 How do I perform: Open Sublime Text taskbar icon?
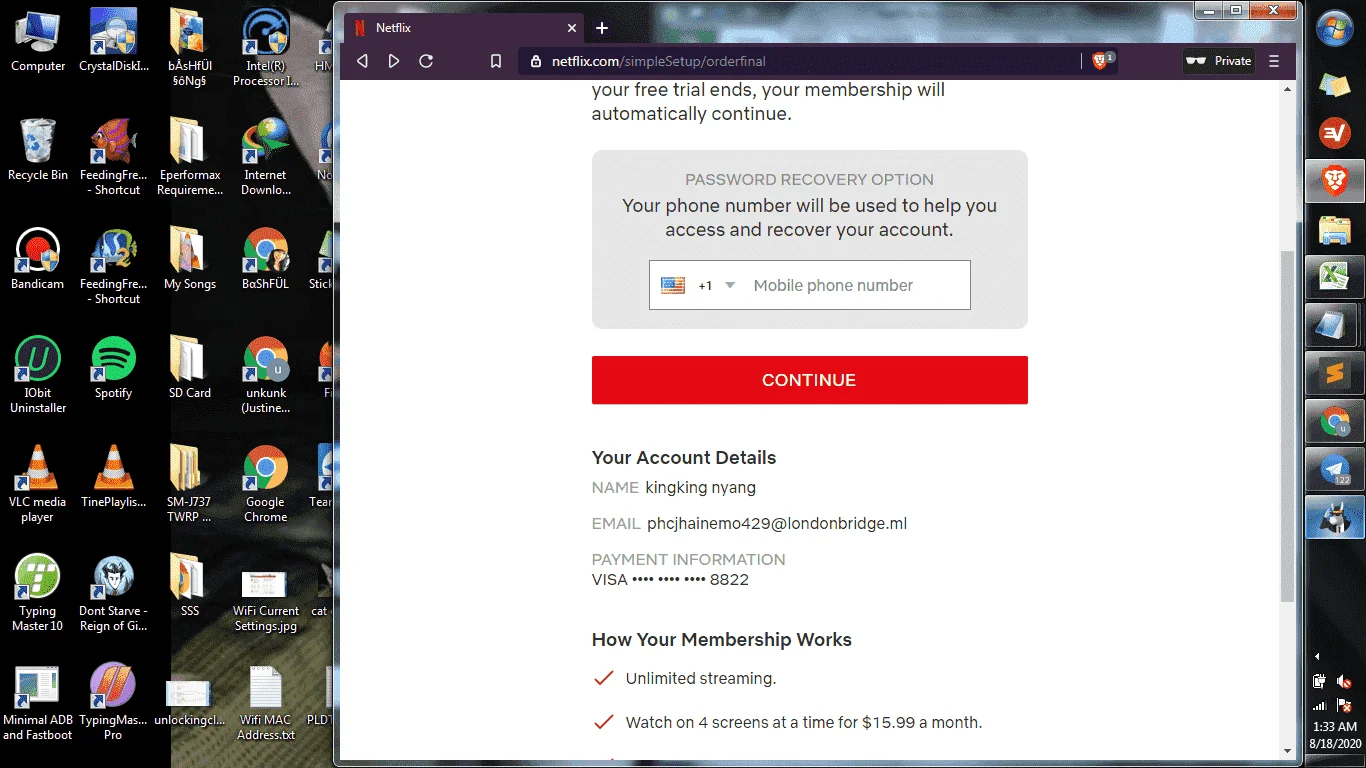[x=1335, y=374]
